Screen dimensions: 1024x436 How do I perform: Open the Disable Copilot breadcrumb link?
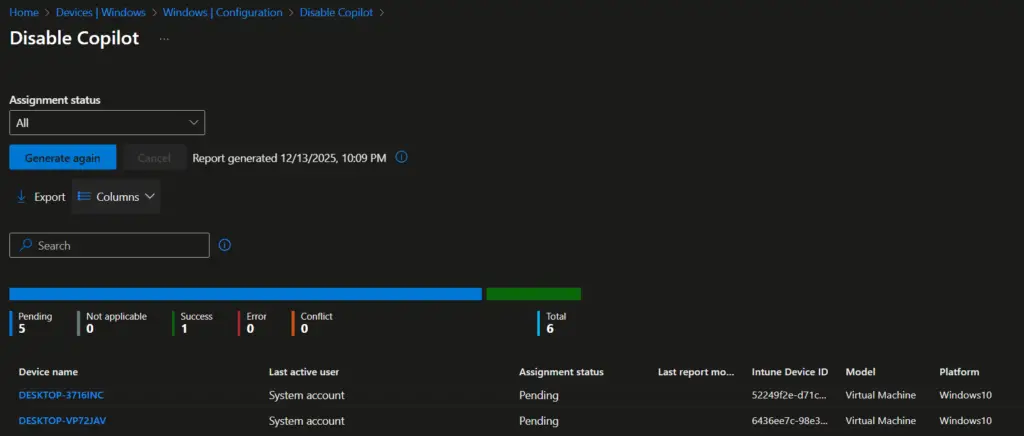(336, 12)
